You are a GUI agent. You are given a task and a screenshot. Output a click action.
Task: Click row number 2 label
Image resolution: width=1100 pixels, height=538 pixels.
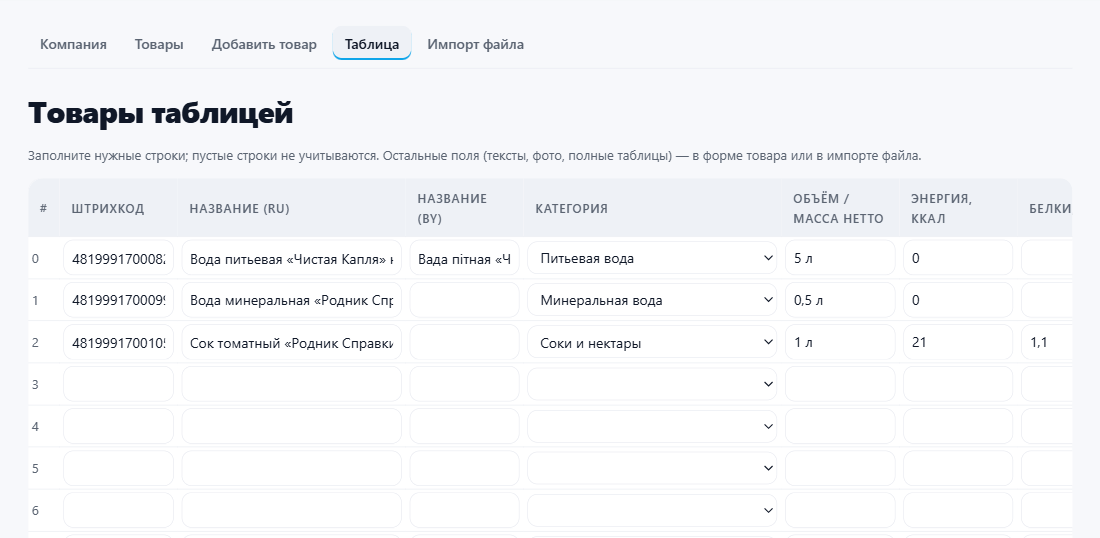click(35, 343)
